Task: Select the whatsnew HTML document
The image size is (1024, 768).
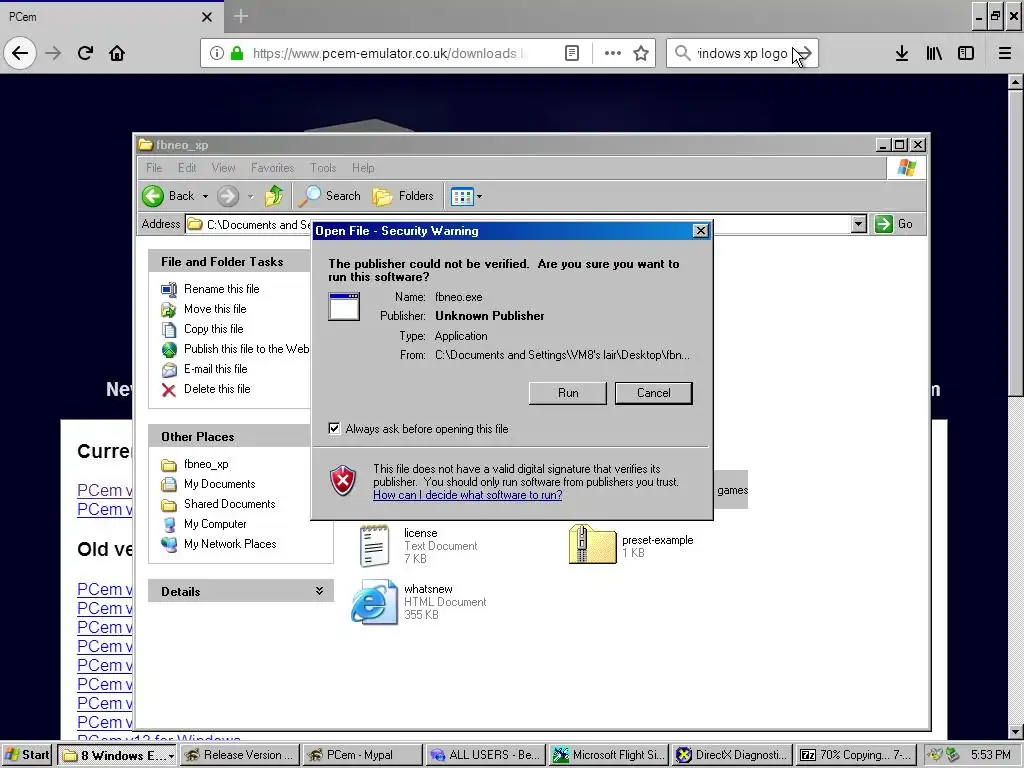Action: pos(419,601)
